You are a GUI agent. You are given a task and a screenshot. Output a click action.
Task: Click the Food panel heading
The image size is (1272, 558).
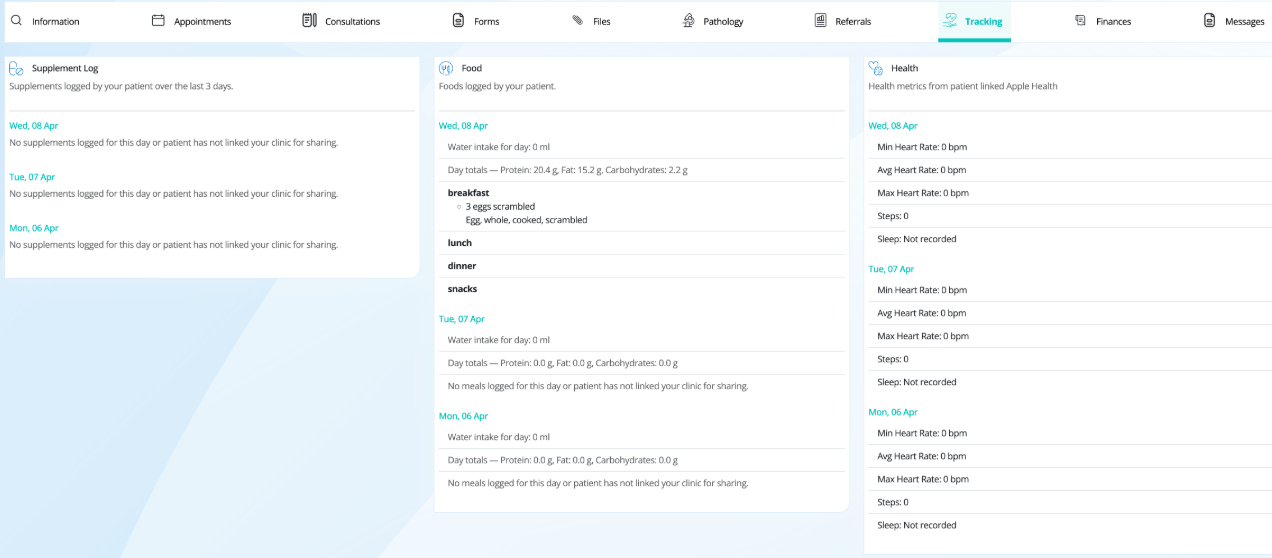click(x=472, y=68)
